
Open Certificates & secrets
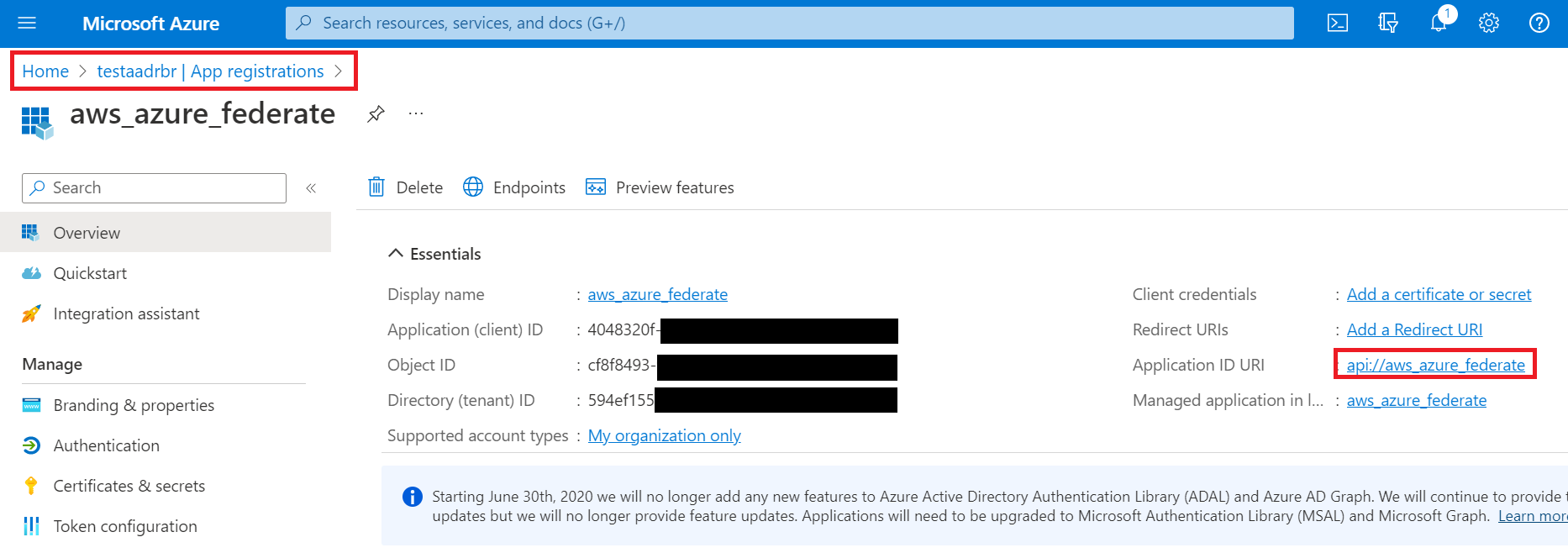point(129,486)
